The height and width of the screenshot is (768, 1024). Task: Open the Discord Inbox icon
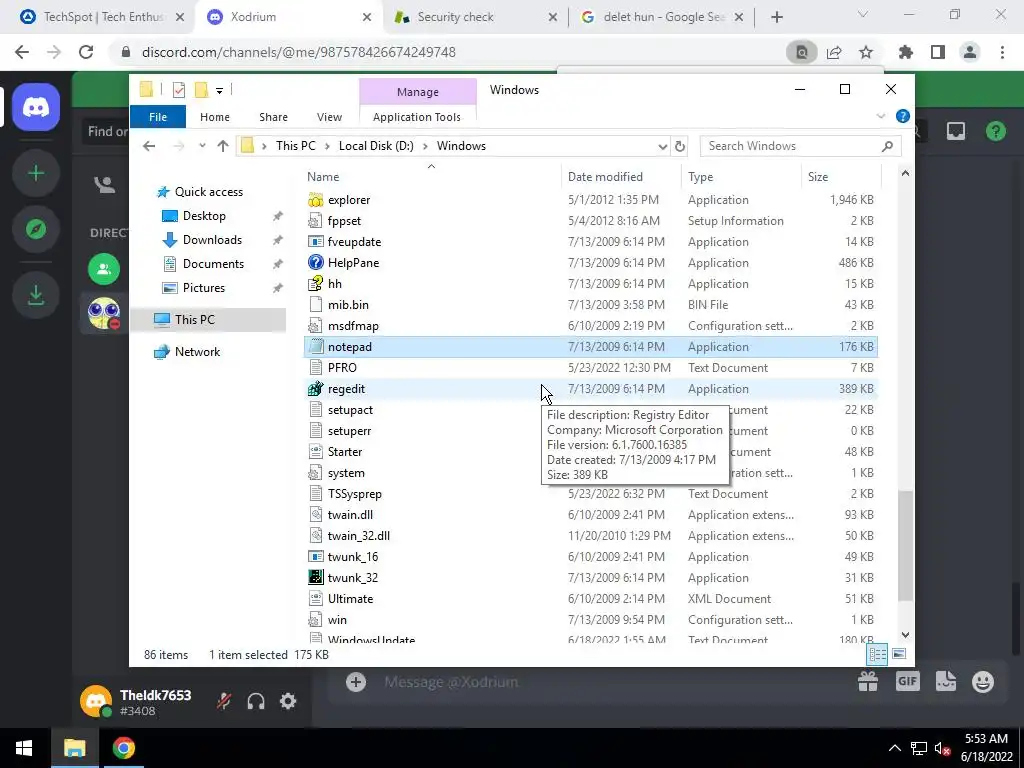[x=955, y=131]
